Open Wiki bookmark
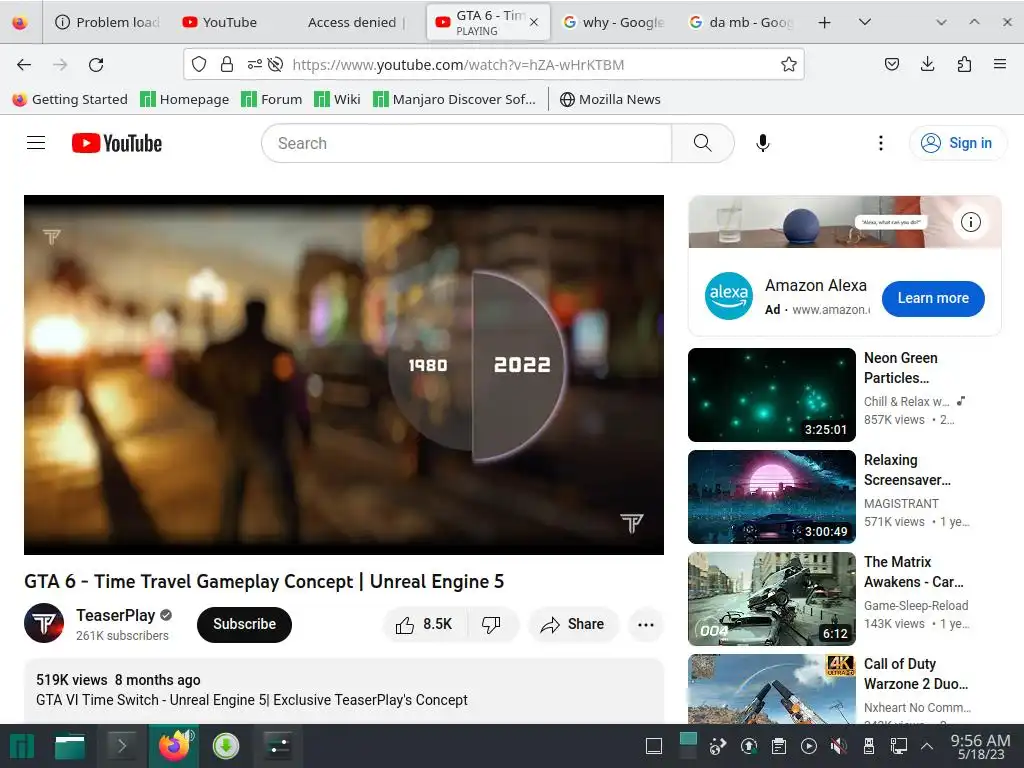The image size is (1024, 768). click(x=337, y=99)
